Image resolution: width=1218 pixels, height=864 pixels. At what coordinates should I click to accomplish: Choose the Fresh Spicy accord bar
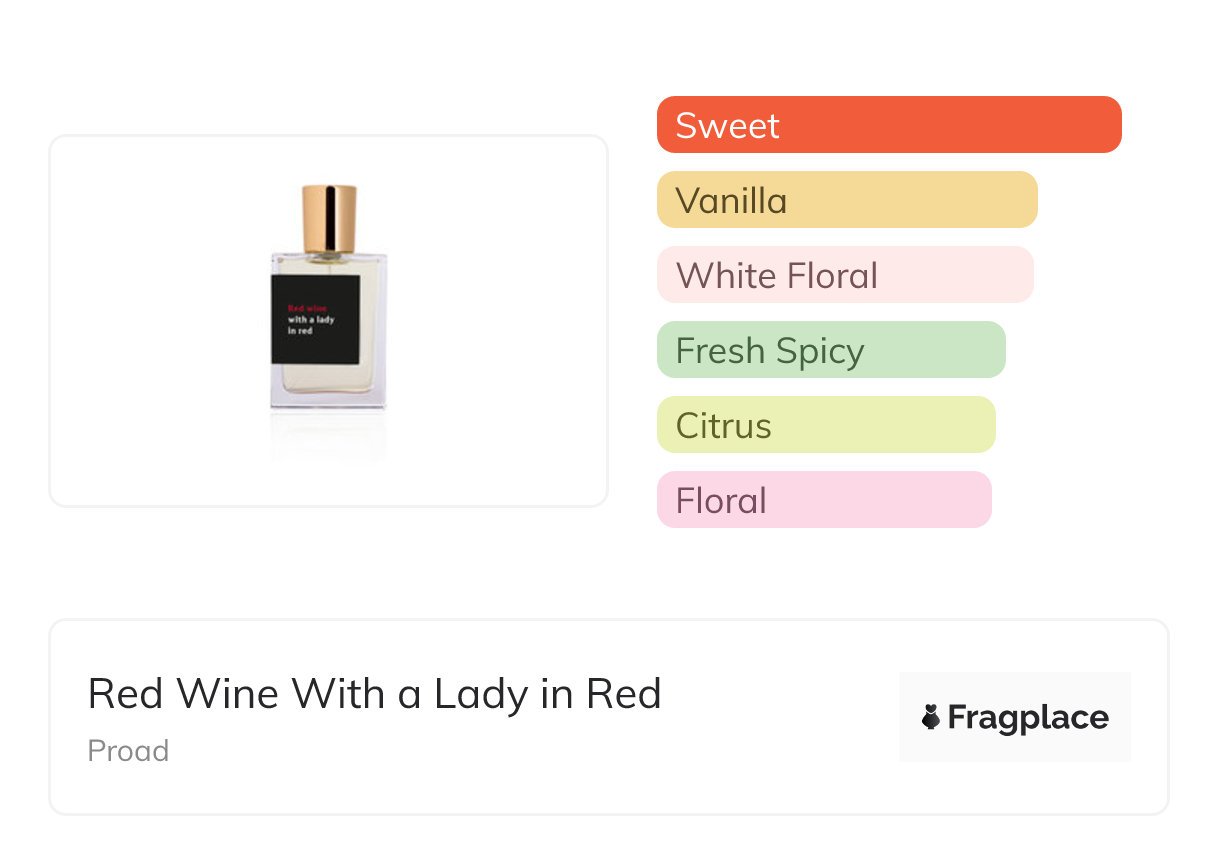click(830, 350)
